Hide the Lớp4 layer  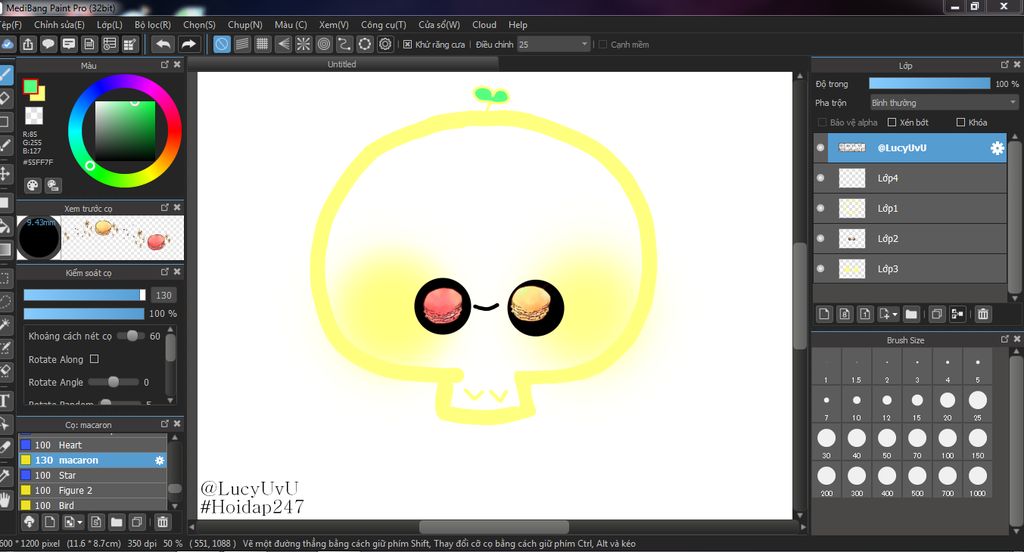pyautogui.click(x=820, y=178)
